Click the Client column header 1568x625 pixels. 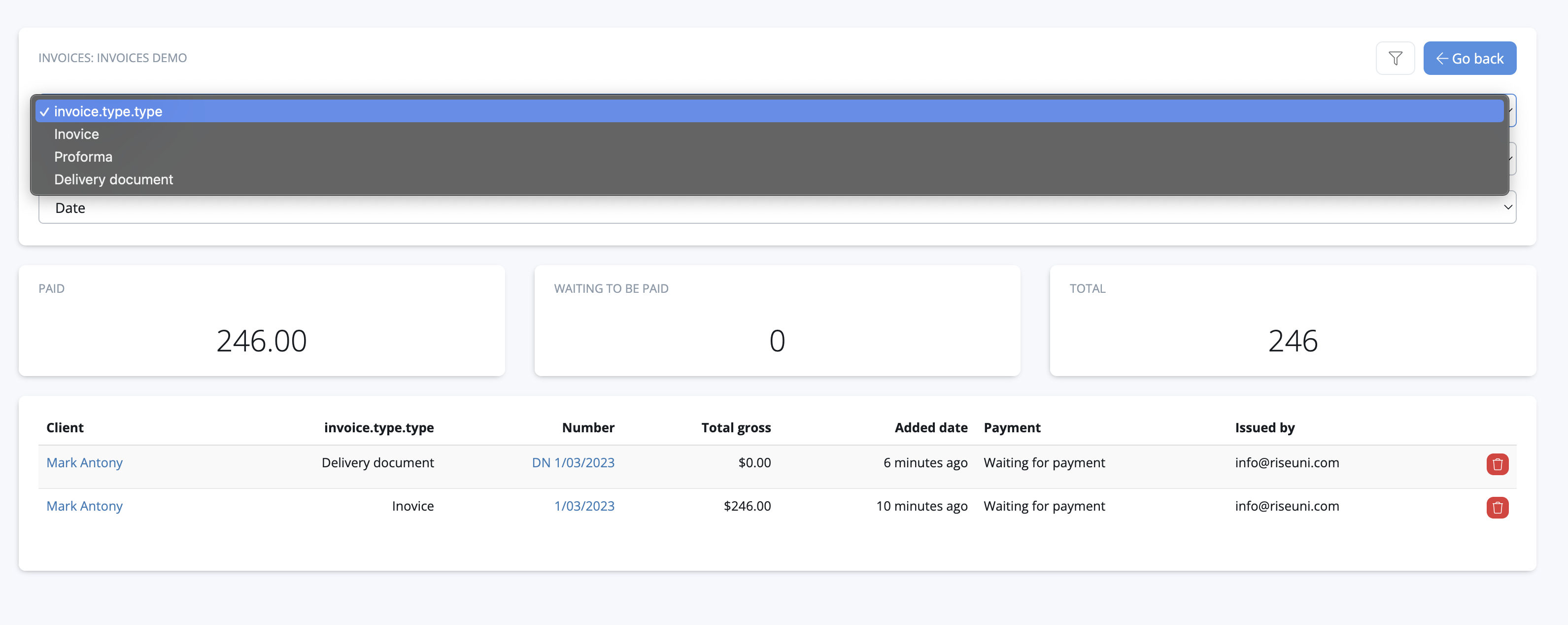[65, 428]
